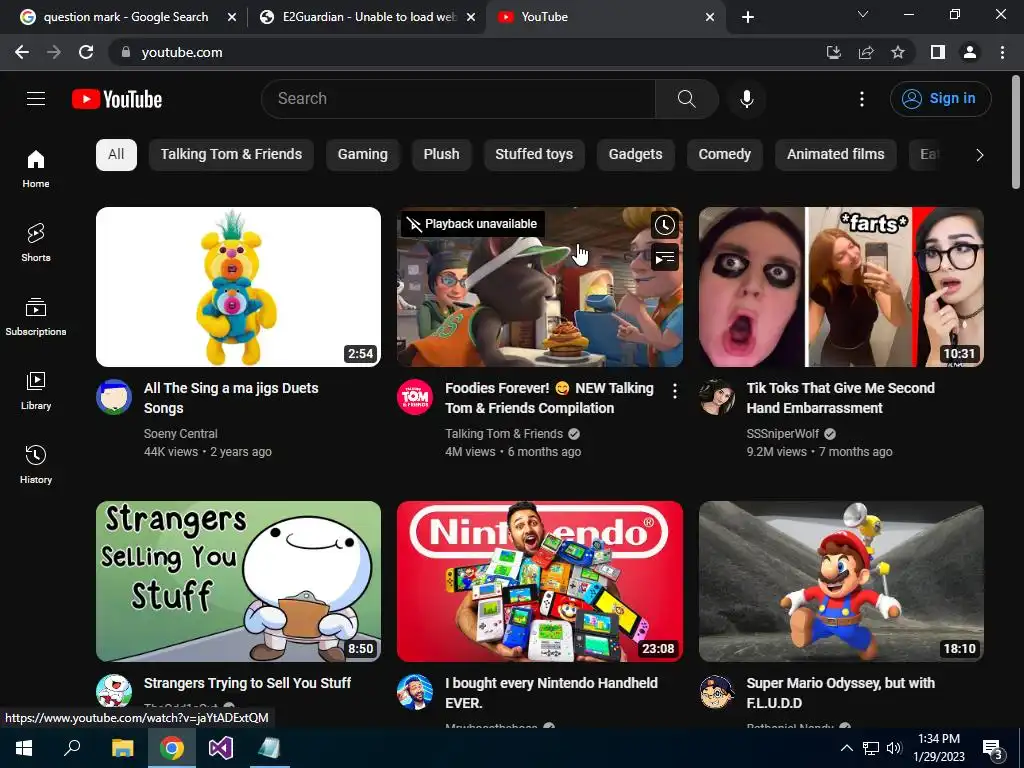This screenshot has height=768, width=1024.
Task: Open Foodies Forever video title link
Action: (x=549, y=398)
